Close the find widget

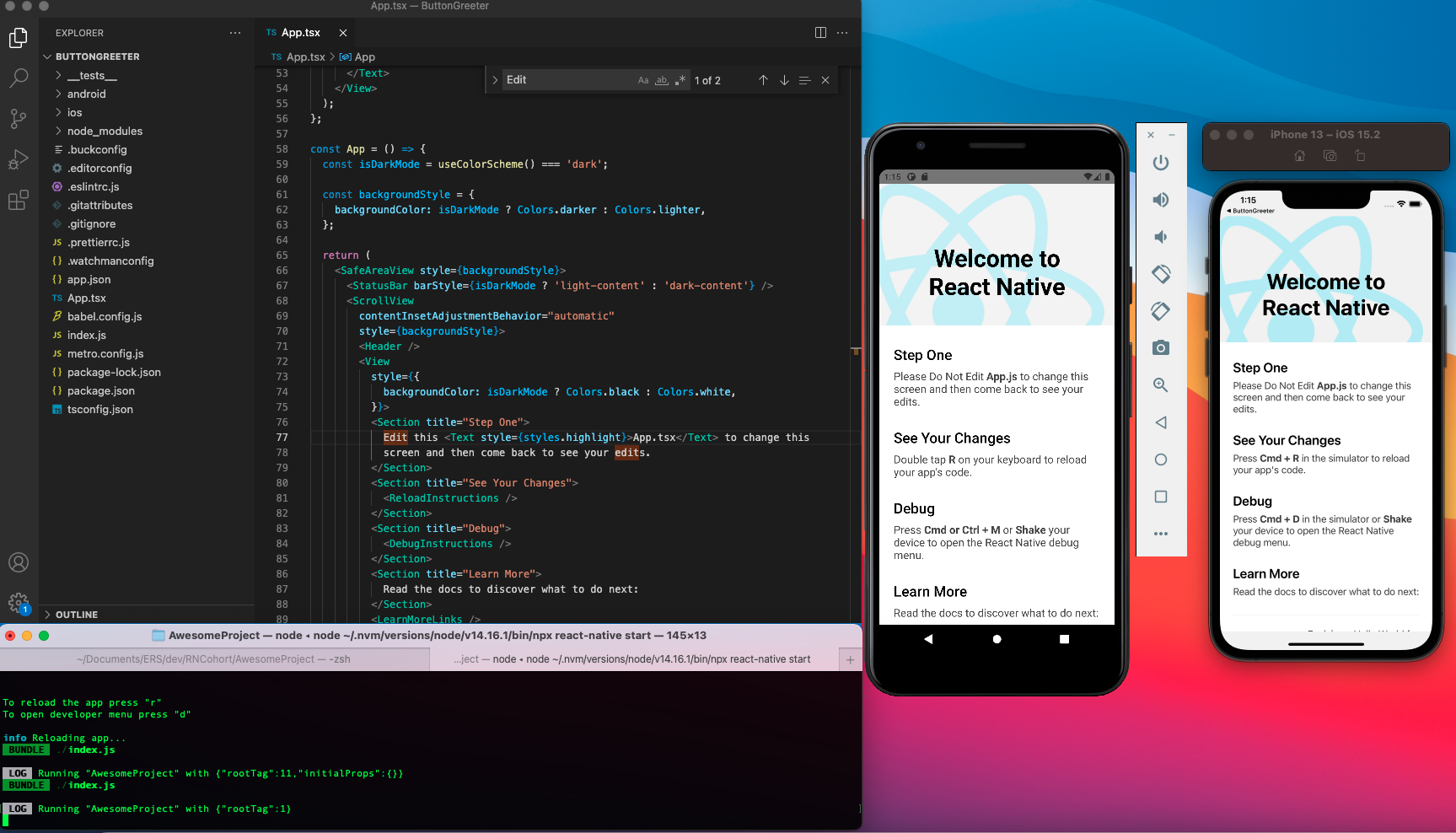[825, 80]
